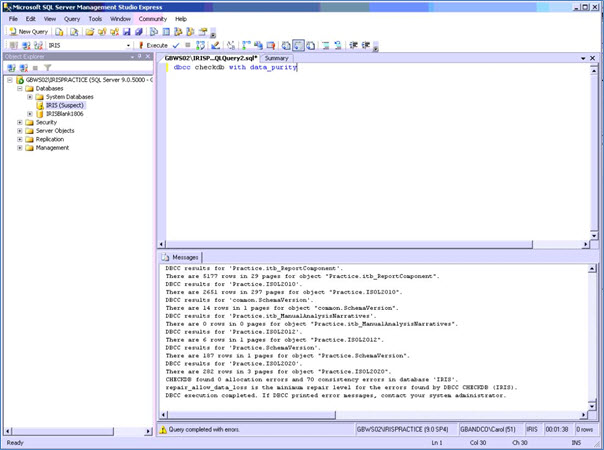Display the estimated execution plan icon
The height and width of the screenshot is (450, 604).
pos(200,45)
